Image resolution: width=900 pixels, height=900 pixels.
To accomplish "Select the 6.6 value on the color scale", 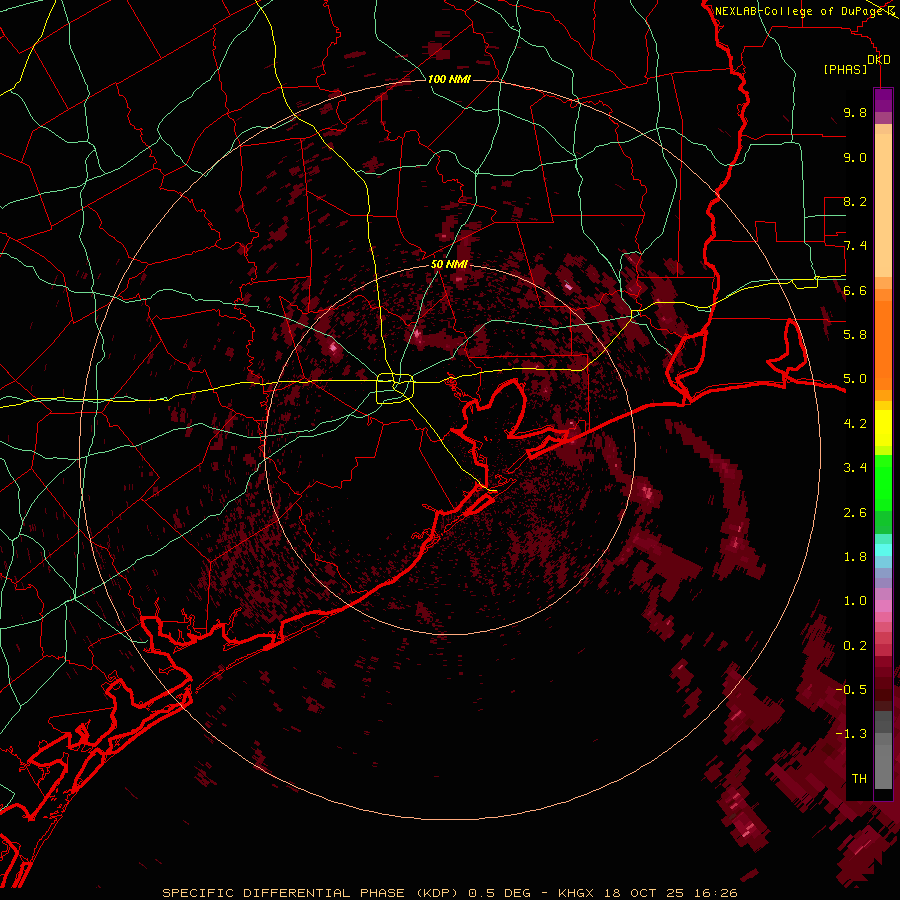I will click(x=855, y=290).
